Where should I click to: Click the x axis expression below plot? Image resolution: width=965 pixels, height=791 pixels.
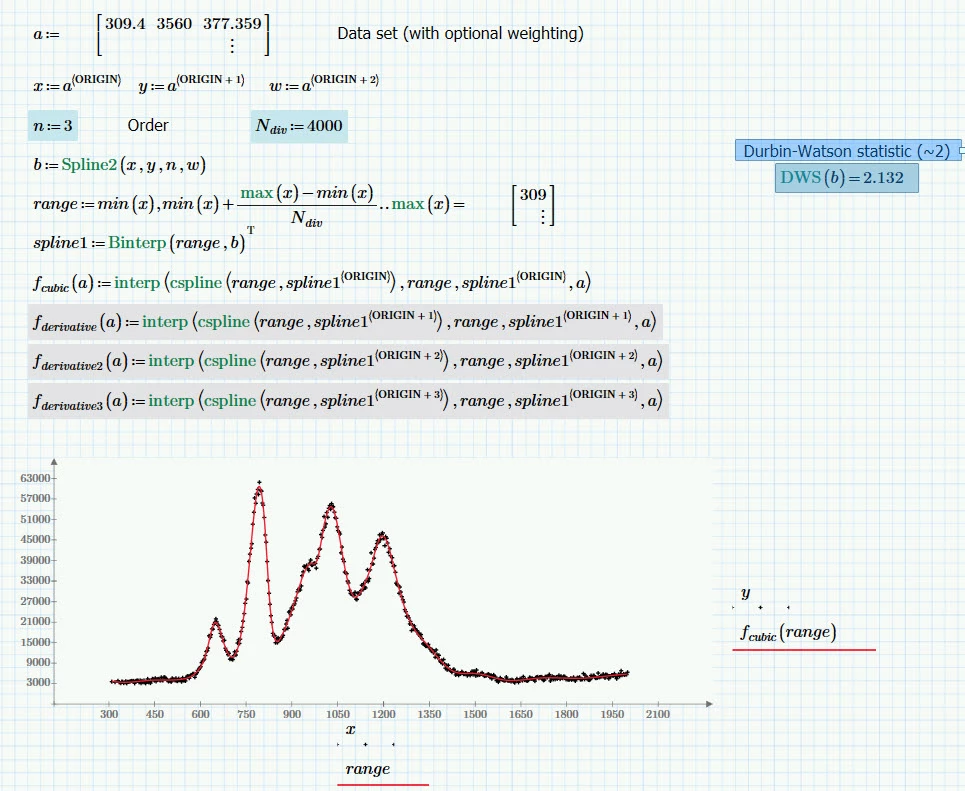coord(351,730)
